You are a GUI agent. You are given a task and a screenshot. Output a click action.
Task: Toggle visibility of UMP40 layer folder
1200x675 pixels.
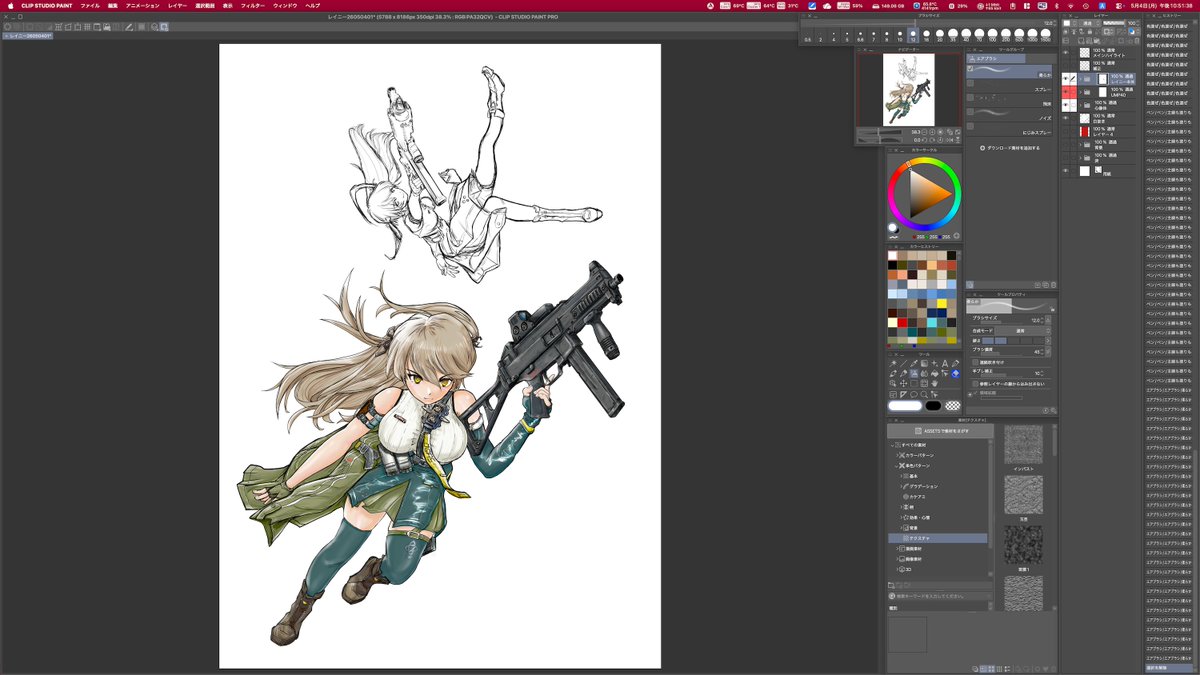1065,92
